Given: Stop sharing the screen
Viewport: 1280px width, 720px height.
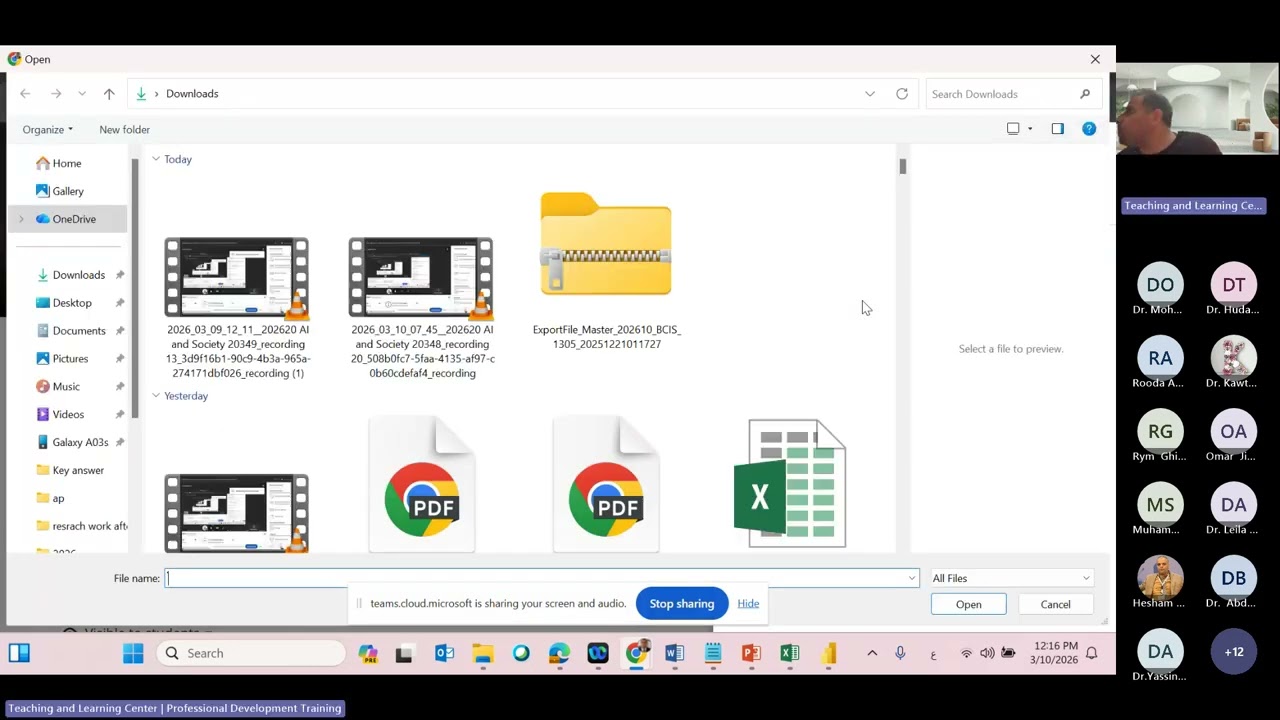Looking at the screenshot, I should (682, 604).
